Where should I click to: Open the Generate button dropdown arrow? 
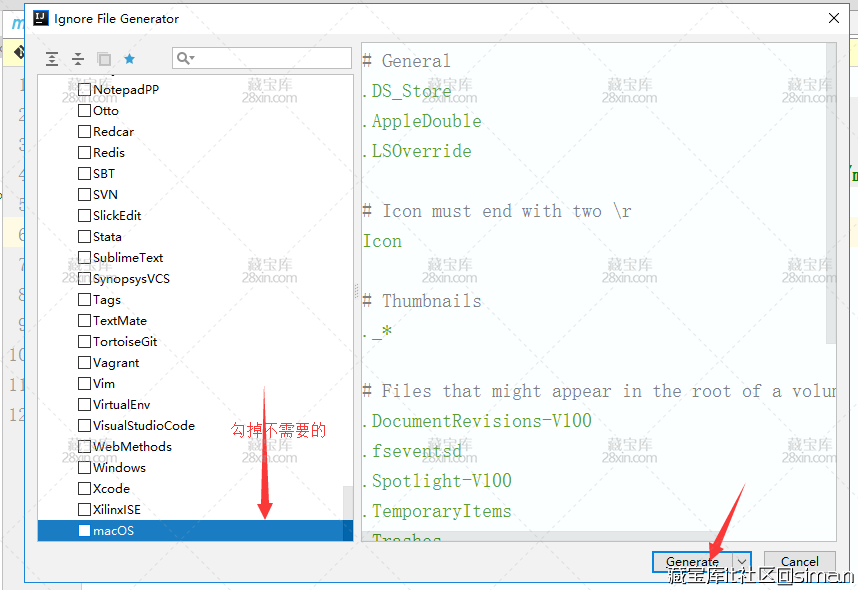coord(742,562)
